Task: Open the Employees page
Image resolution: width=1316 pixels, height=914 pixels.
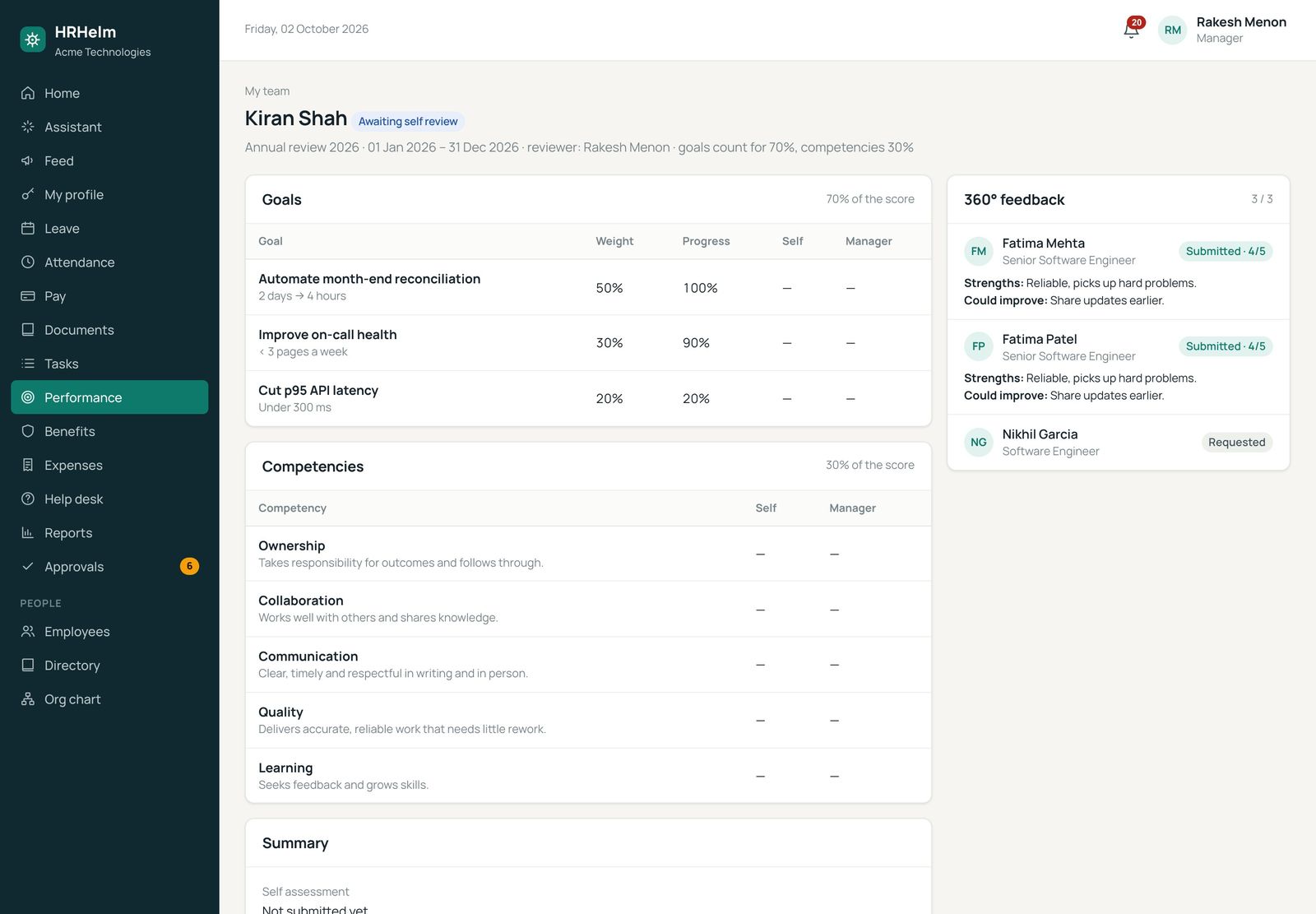Action: click(109, 631)
